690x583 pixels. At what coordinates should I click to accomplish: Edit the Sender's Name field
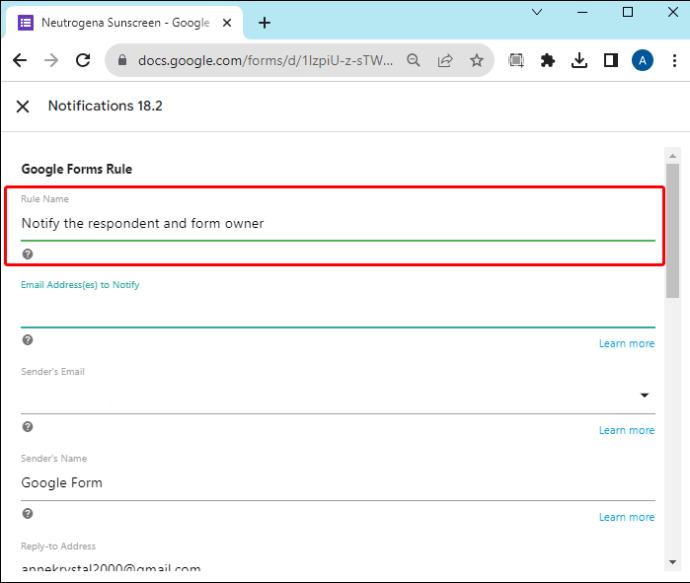click(x=338, y=483)
